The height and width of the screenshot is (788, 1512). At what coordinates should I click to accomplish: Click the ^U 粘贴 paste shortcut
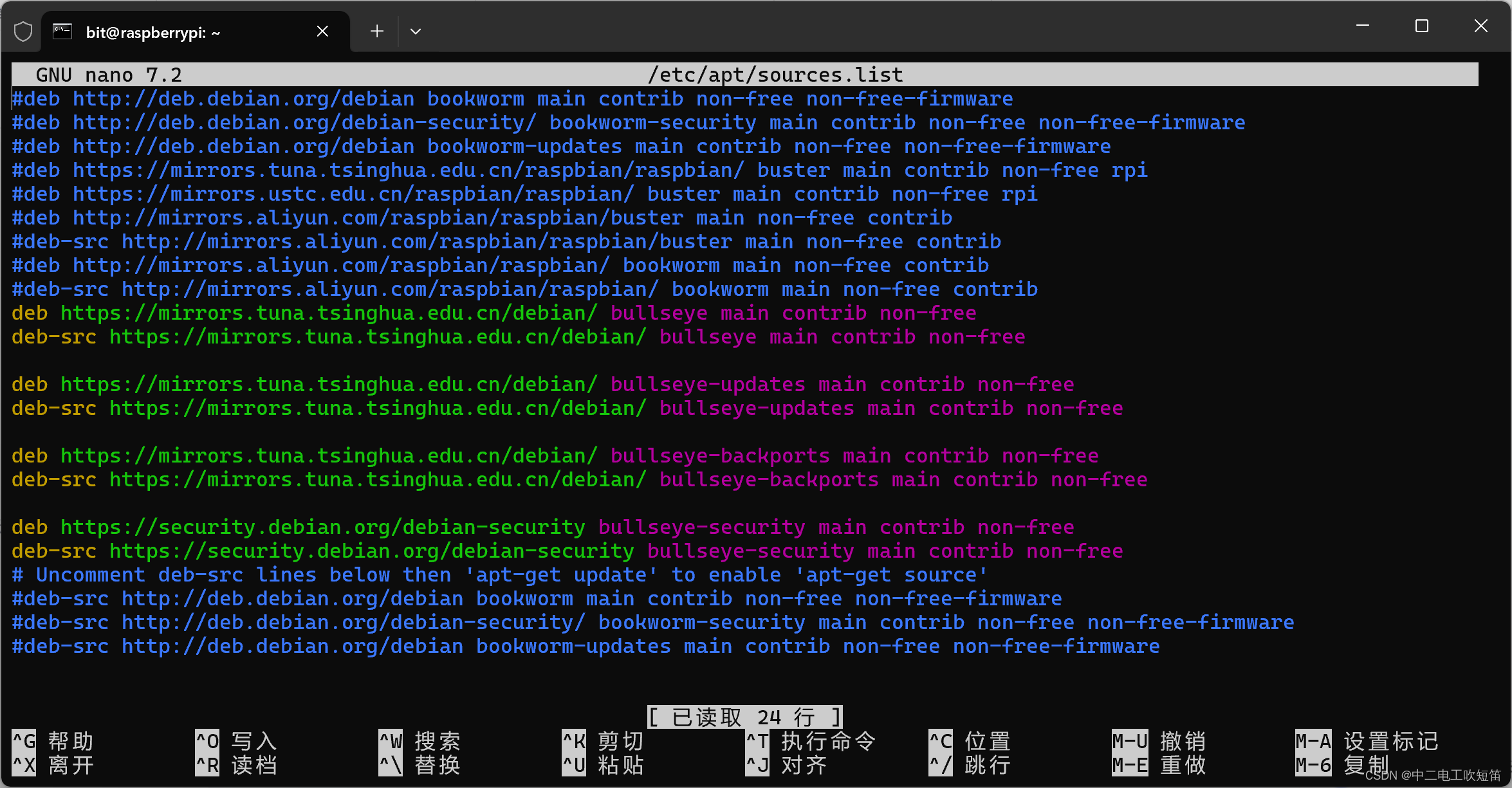click(603, 765)
